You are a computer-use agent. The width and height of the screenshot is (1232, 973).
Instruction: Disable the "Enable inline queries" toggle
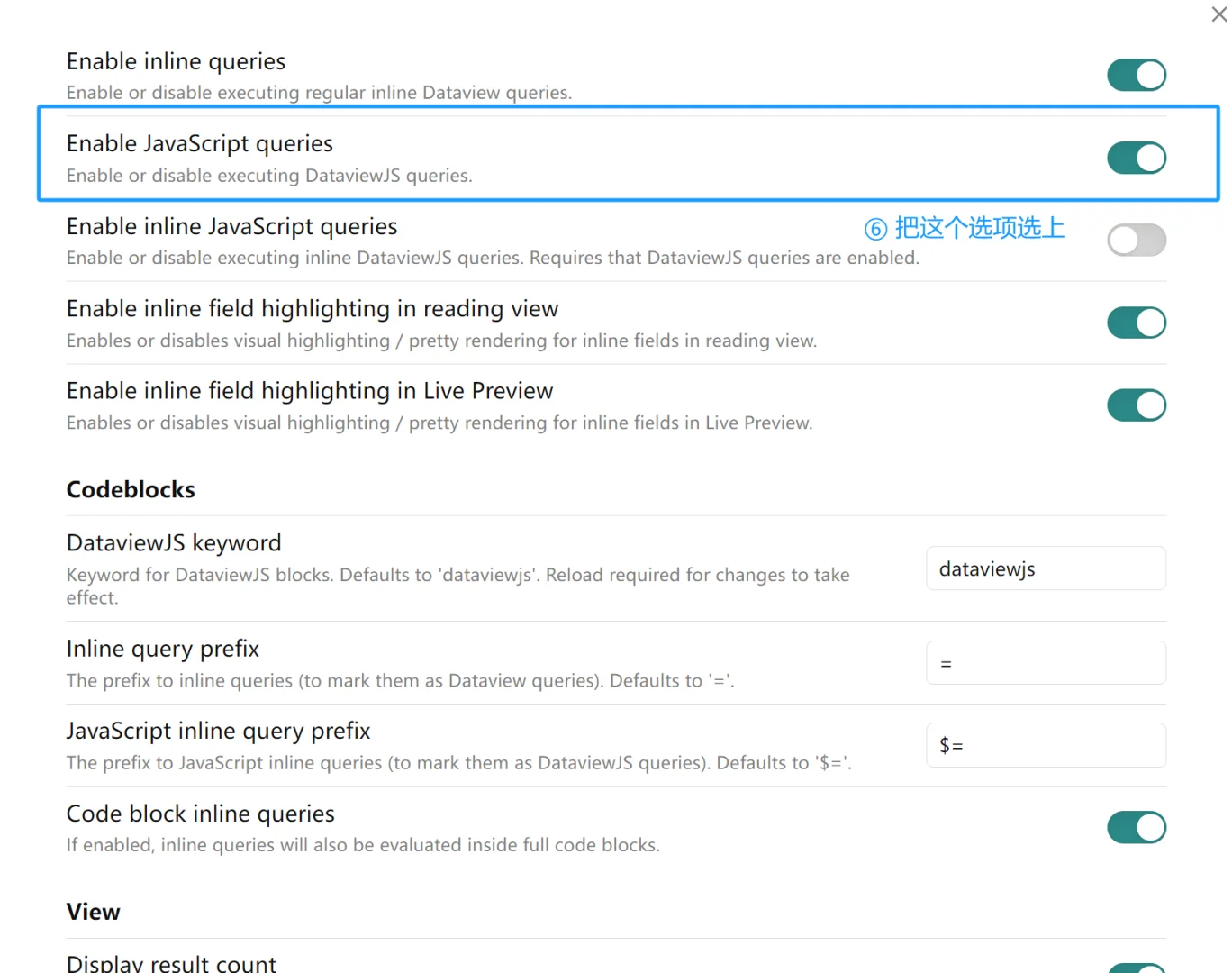[x=1137, y=75]
